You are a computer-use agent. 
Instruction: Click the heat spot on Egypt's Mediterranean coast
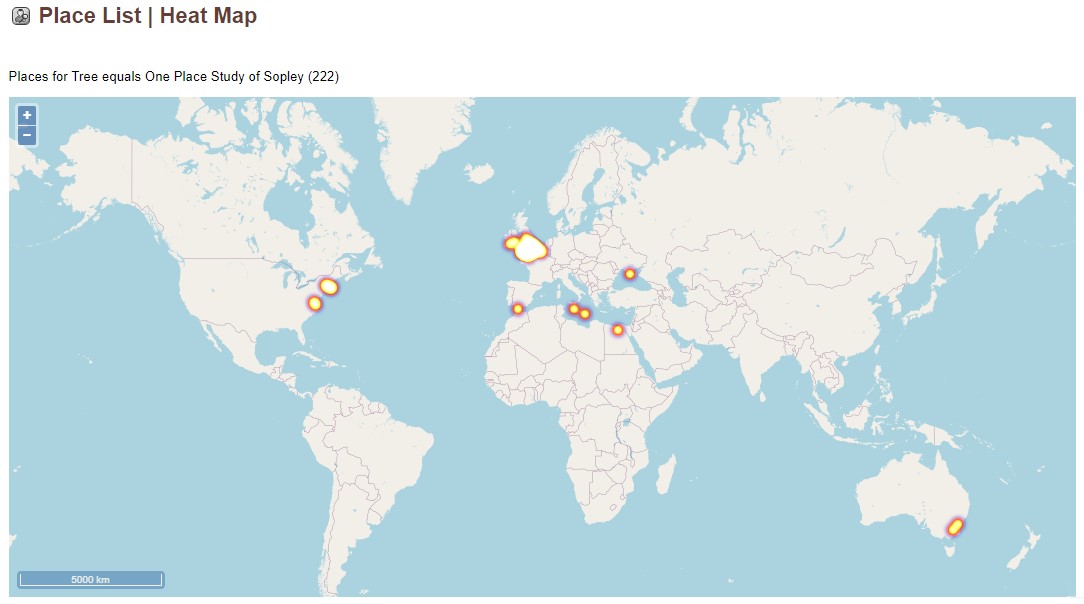(x=618, y=329)
